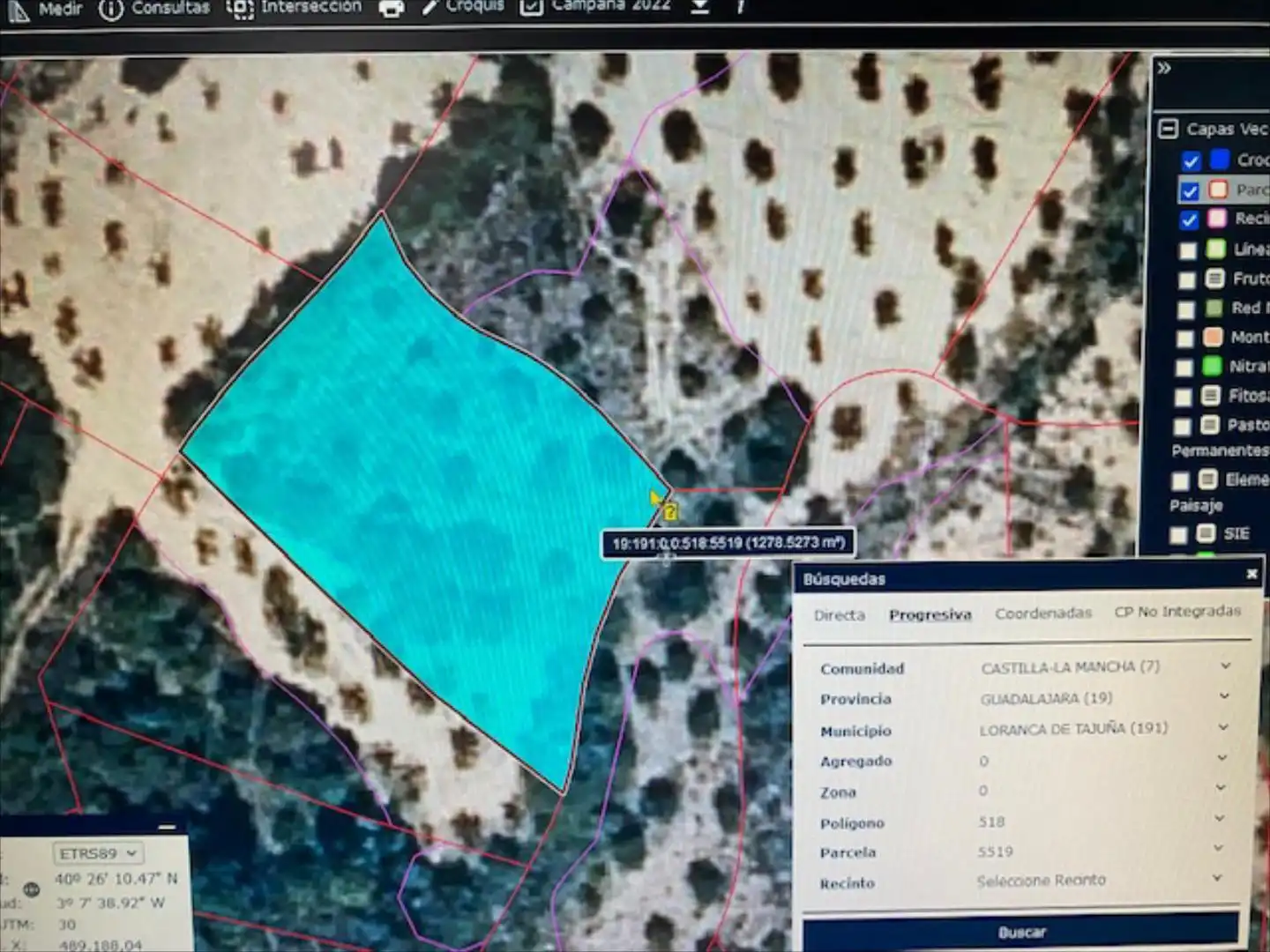This screenshot has width=1270, height=952.
Task: Click the blue Croquis layer swatch
Action: (1220, 160)
